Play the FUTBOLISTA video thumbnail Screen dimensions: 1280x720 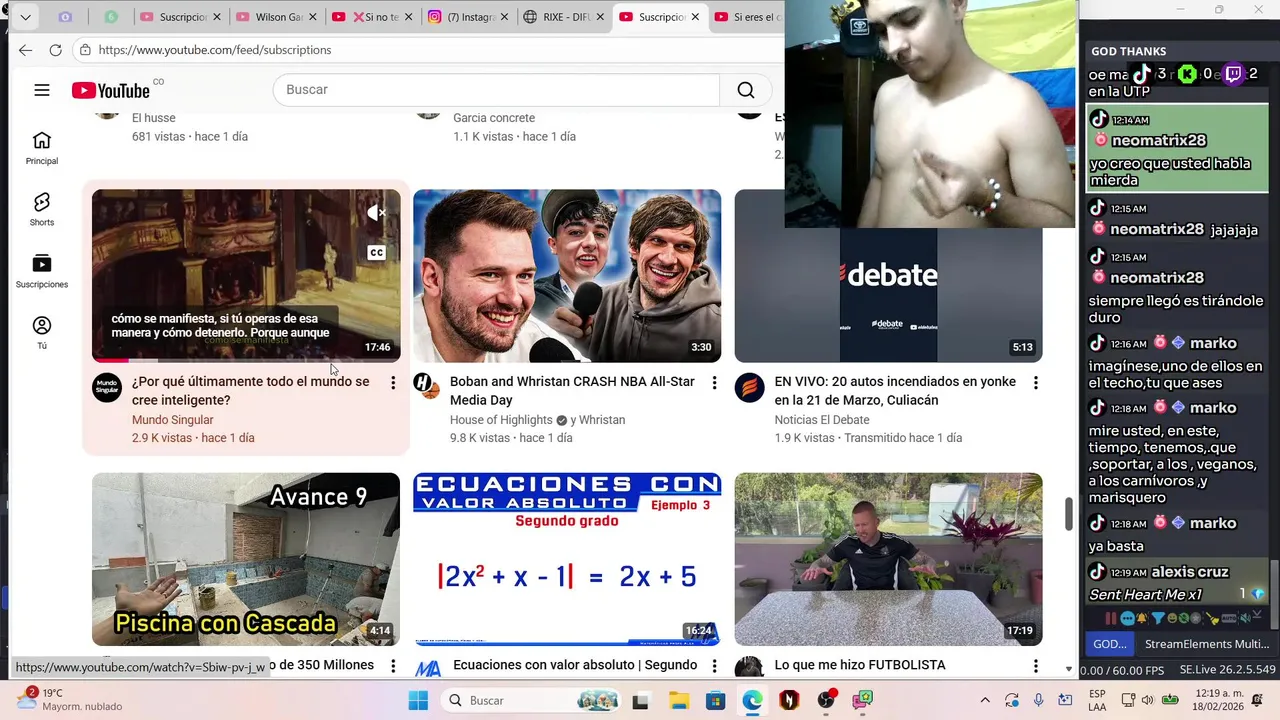[888, 559]
